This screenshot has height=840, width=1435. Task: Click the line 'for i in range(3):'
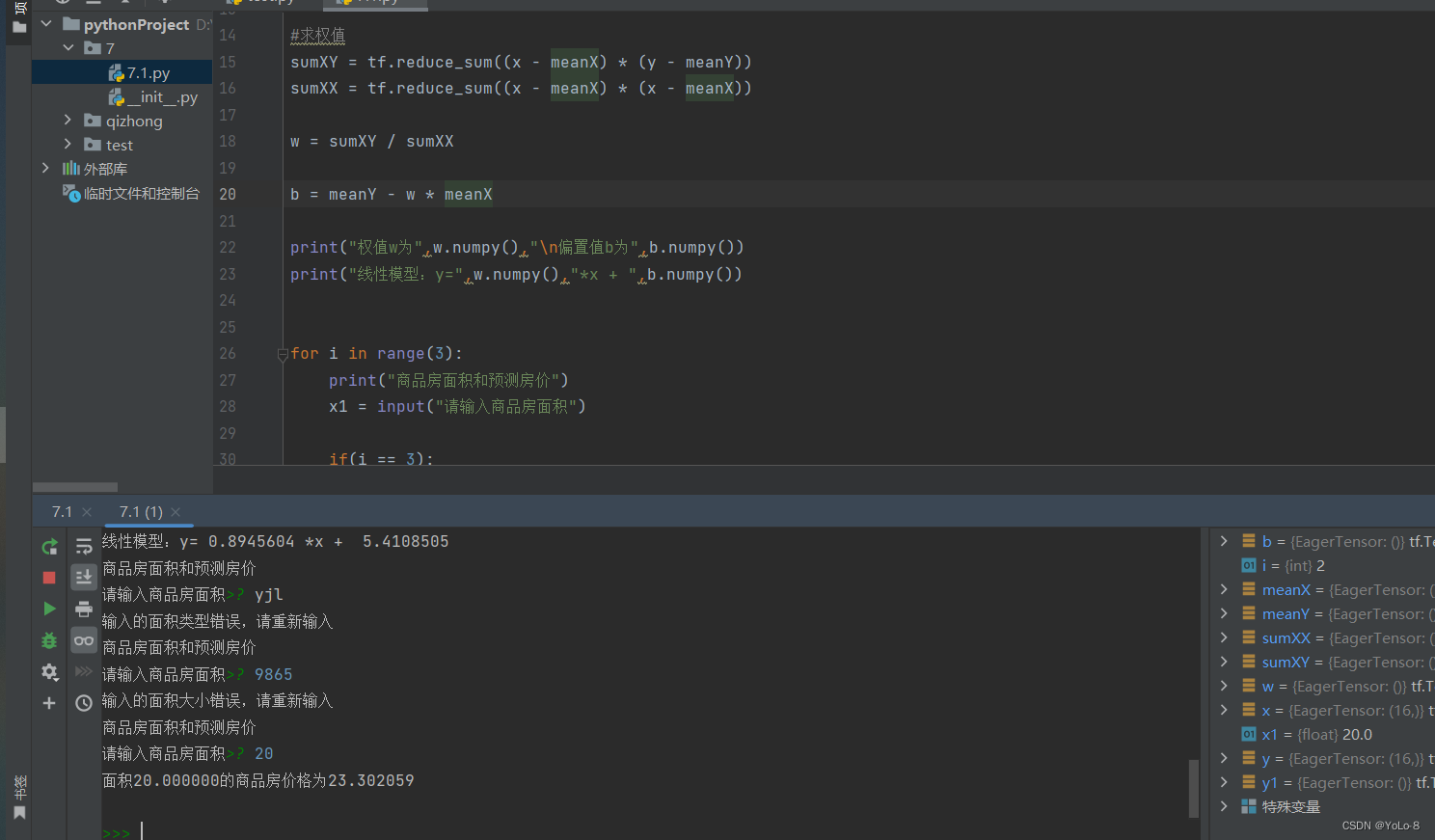[376, 354]
